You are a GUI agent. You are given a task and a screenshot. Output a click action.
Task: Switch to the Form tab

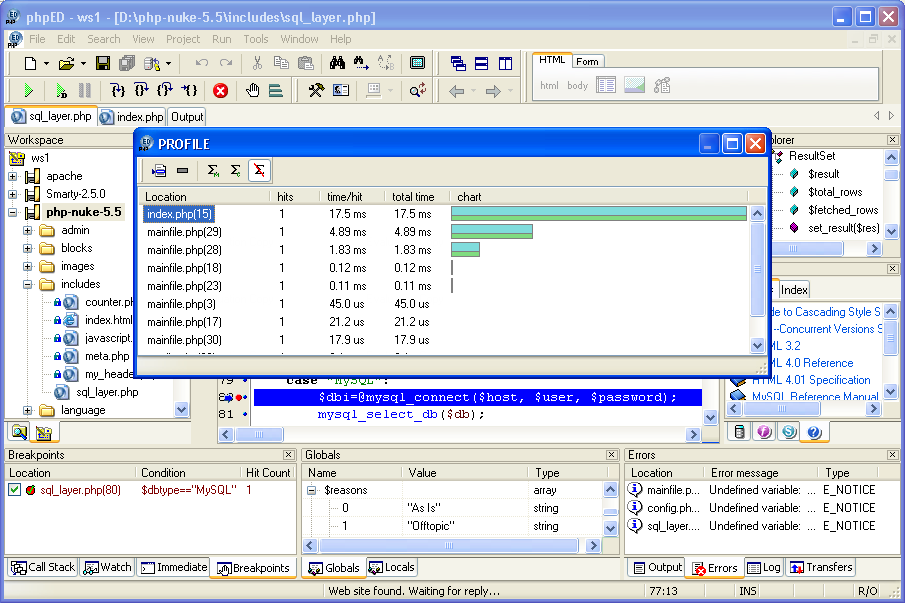tap(588, 60)
